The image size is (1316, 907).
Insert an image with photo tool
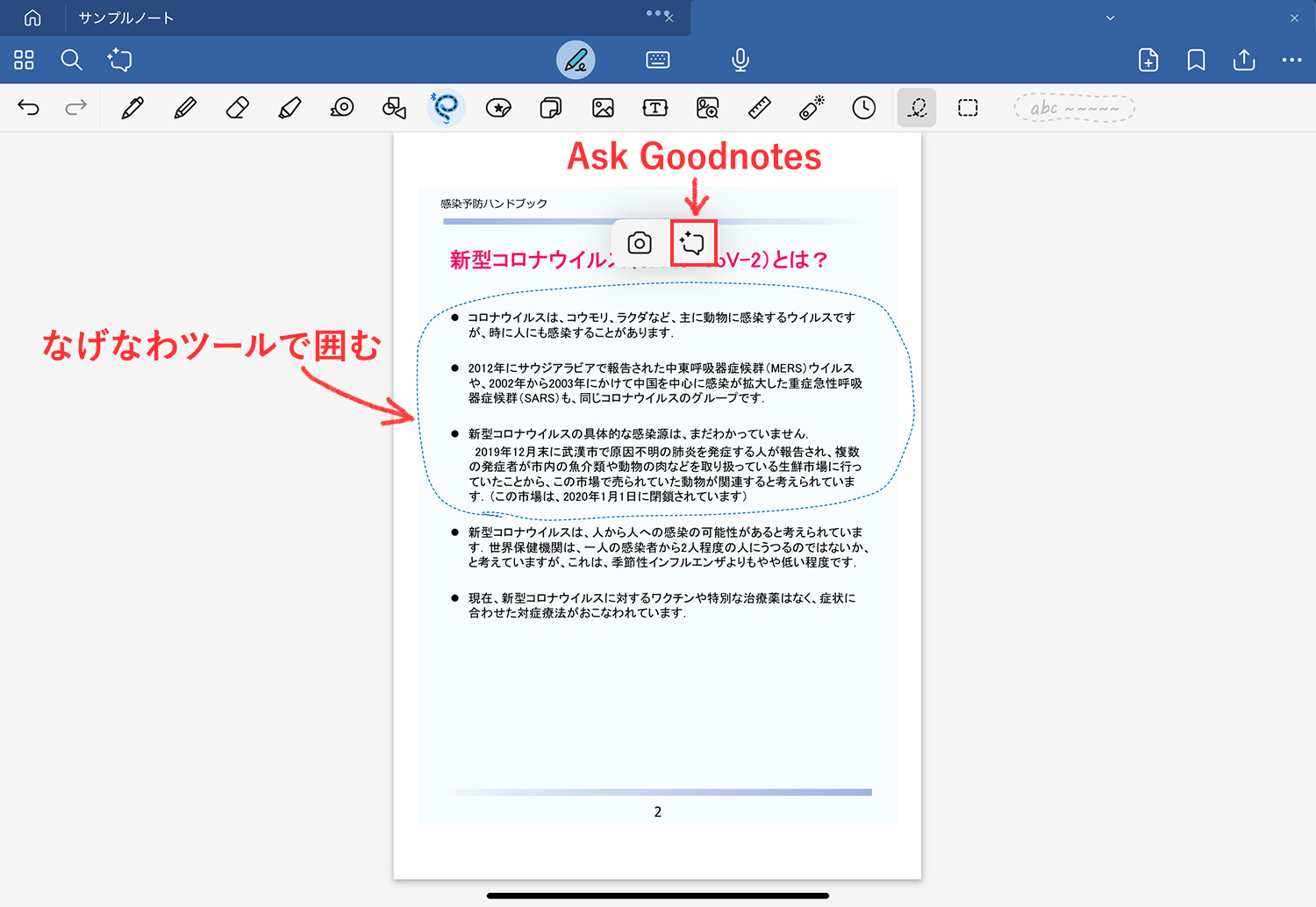tap(603, 108)
